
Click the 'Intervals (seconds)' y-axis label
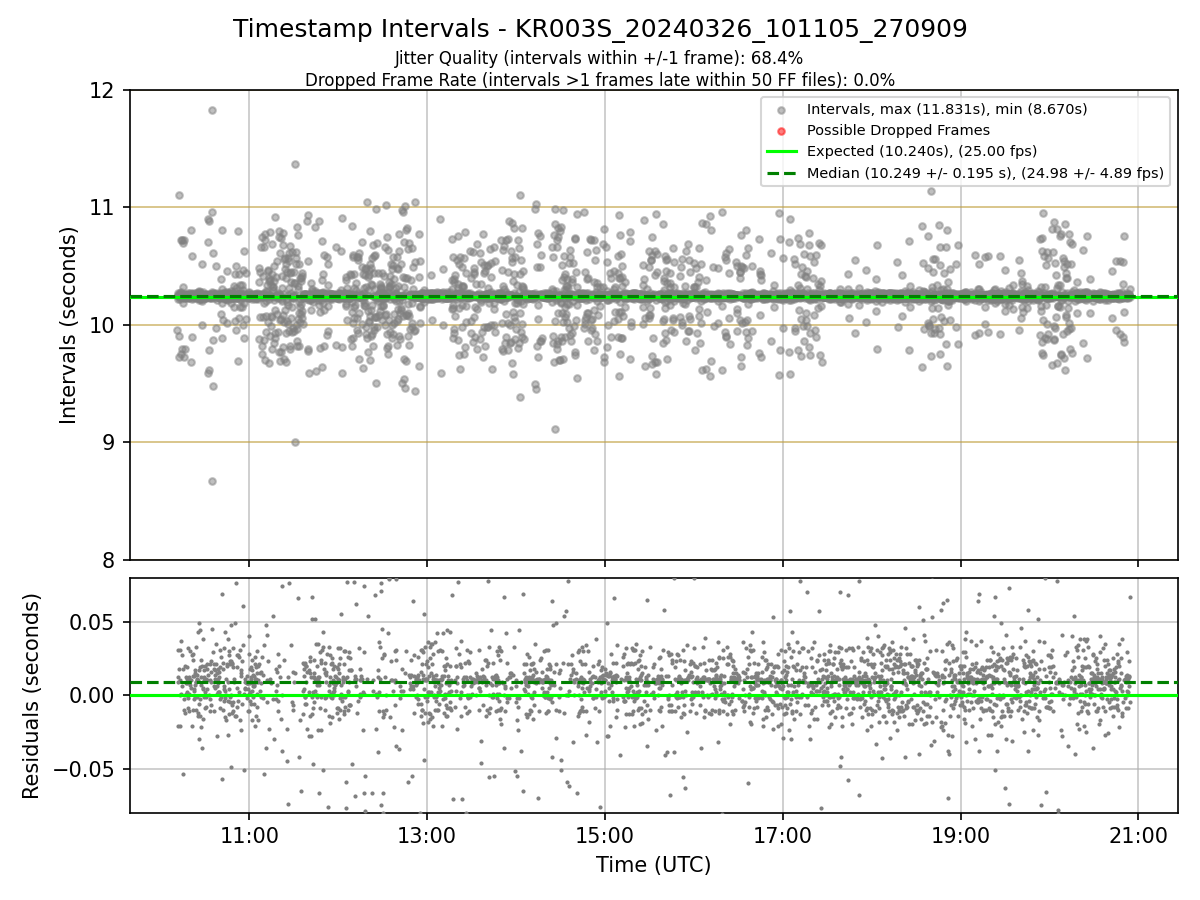coord(69,325)
